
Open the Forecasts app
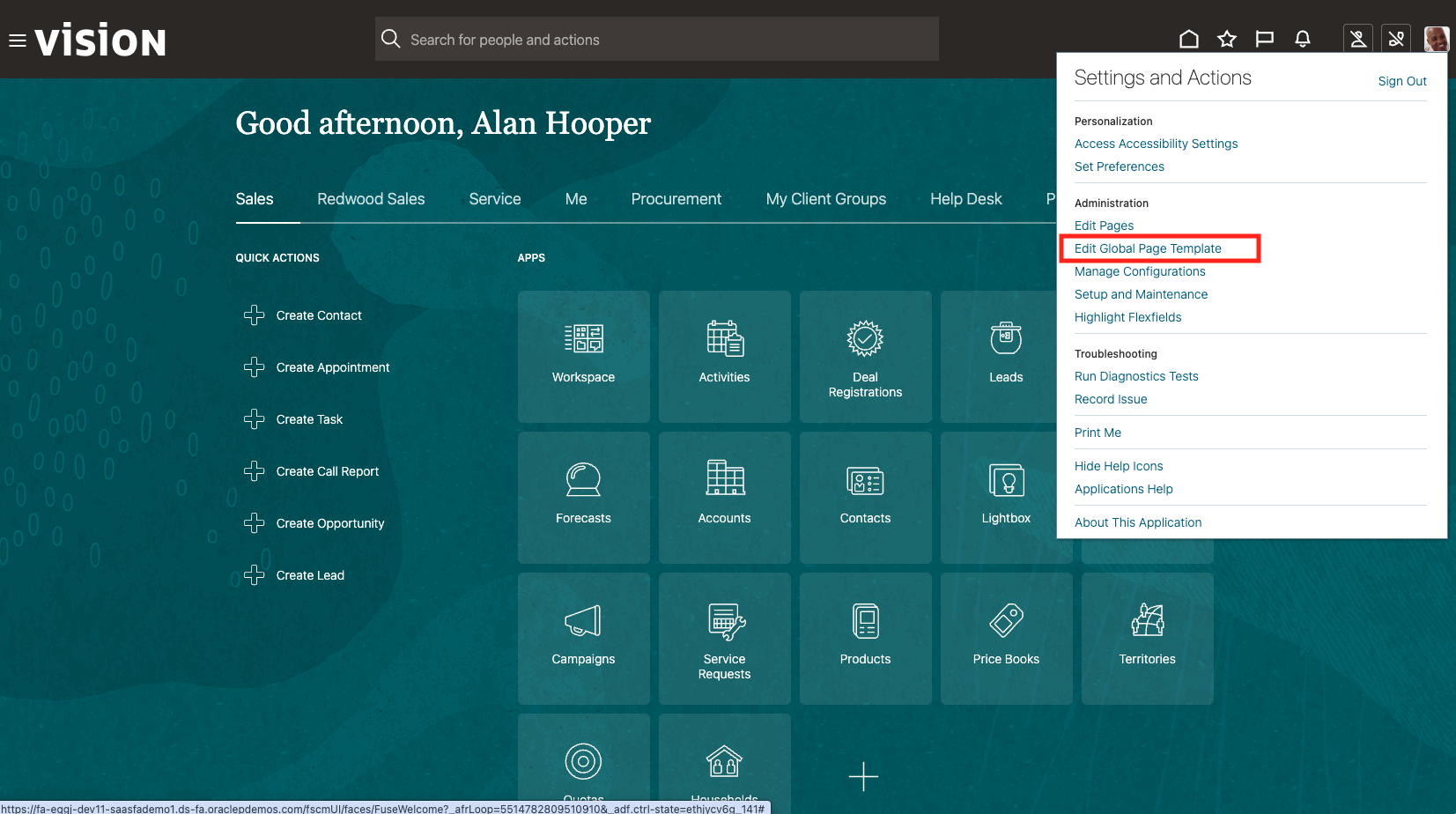(x=583, y=498)
